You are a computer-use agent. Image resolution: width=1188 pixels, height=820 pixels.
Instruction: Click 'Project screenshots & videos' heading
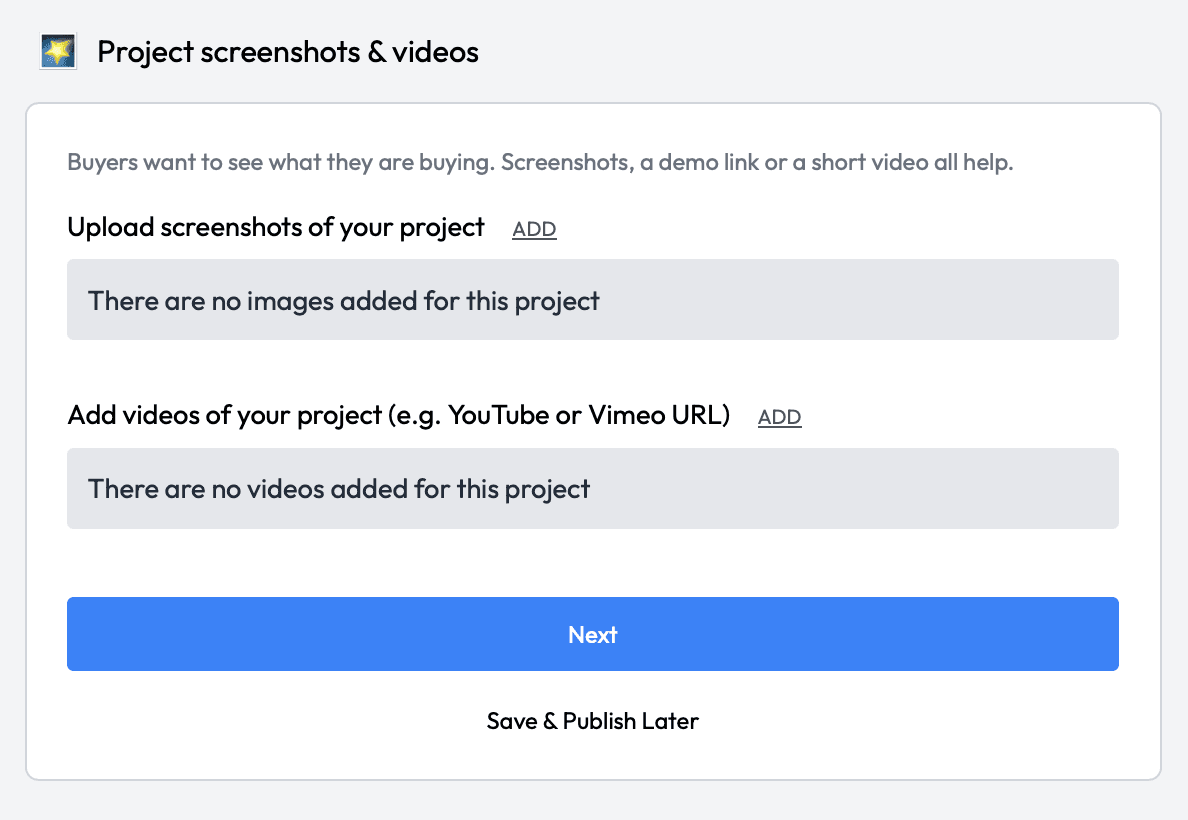(288, 52)
